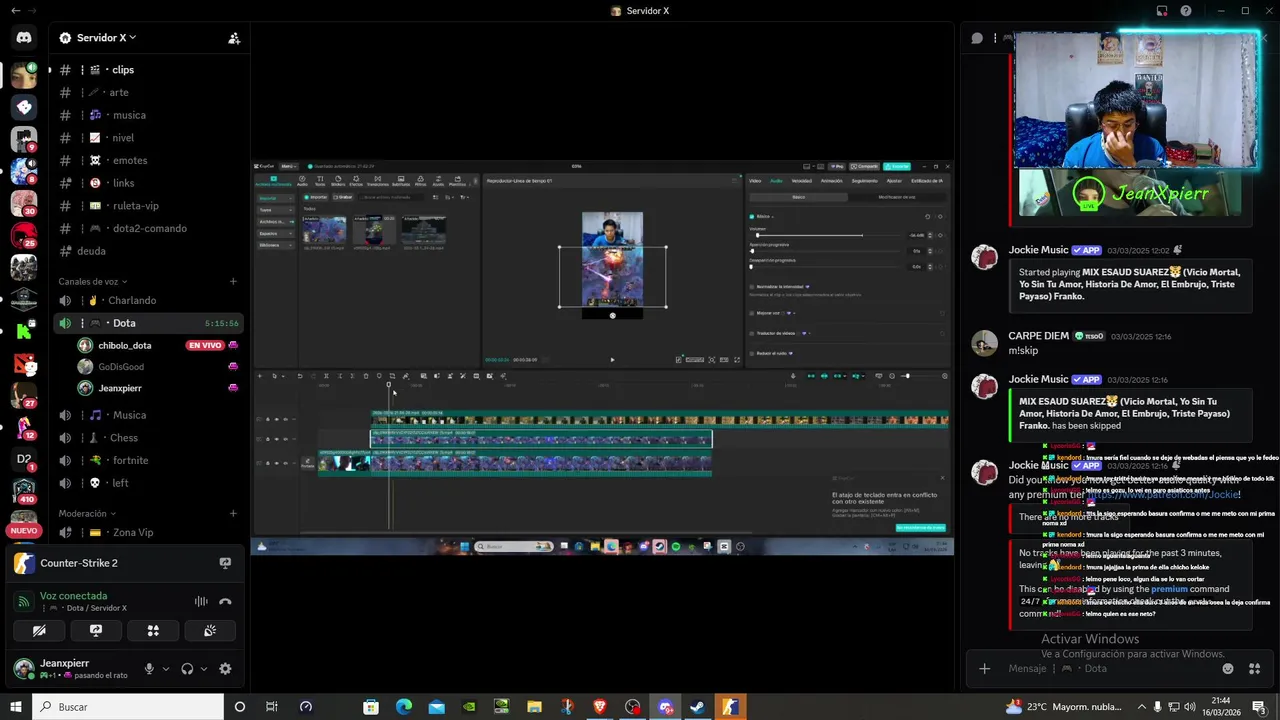The width and height of the screenshot is (1280, 720).
Task: Click the premium link in Jockie message
Action: pyautogui.click(x=1169, y=589)
